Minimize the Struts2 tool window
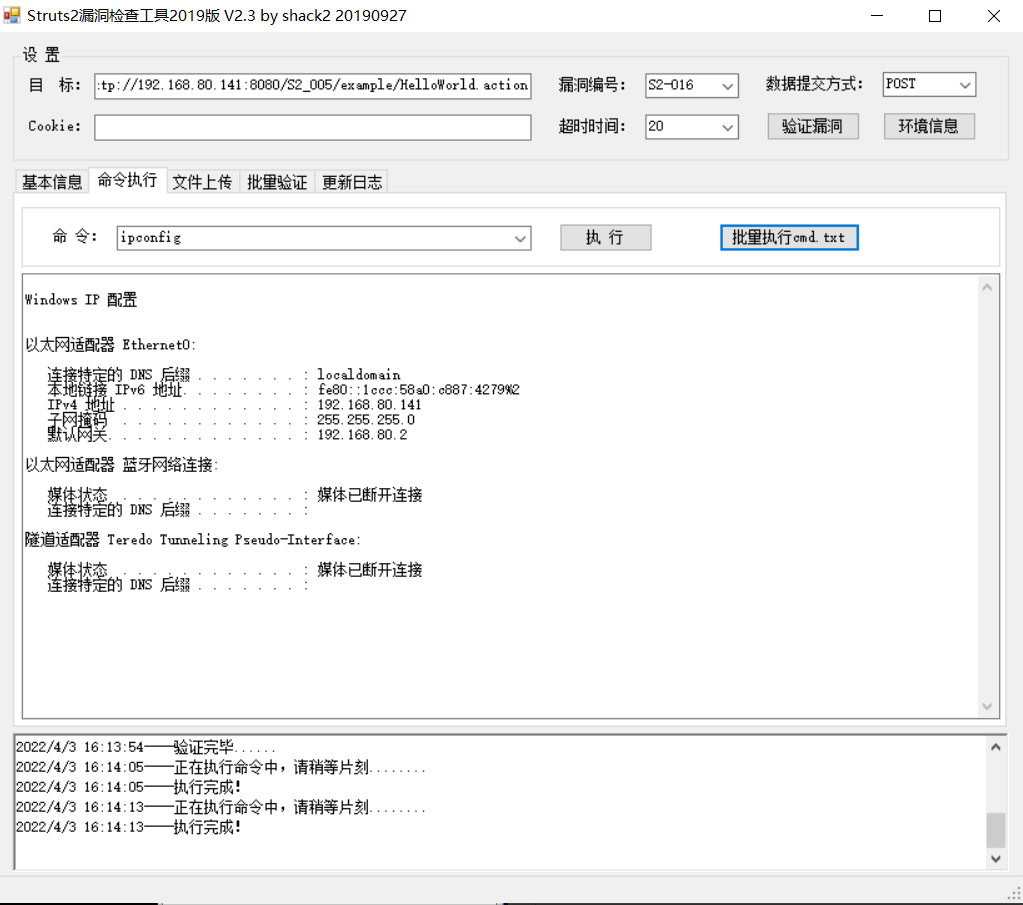 [x=878, y=16]
